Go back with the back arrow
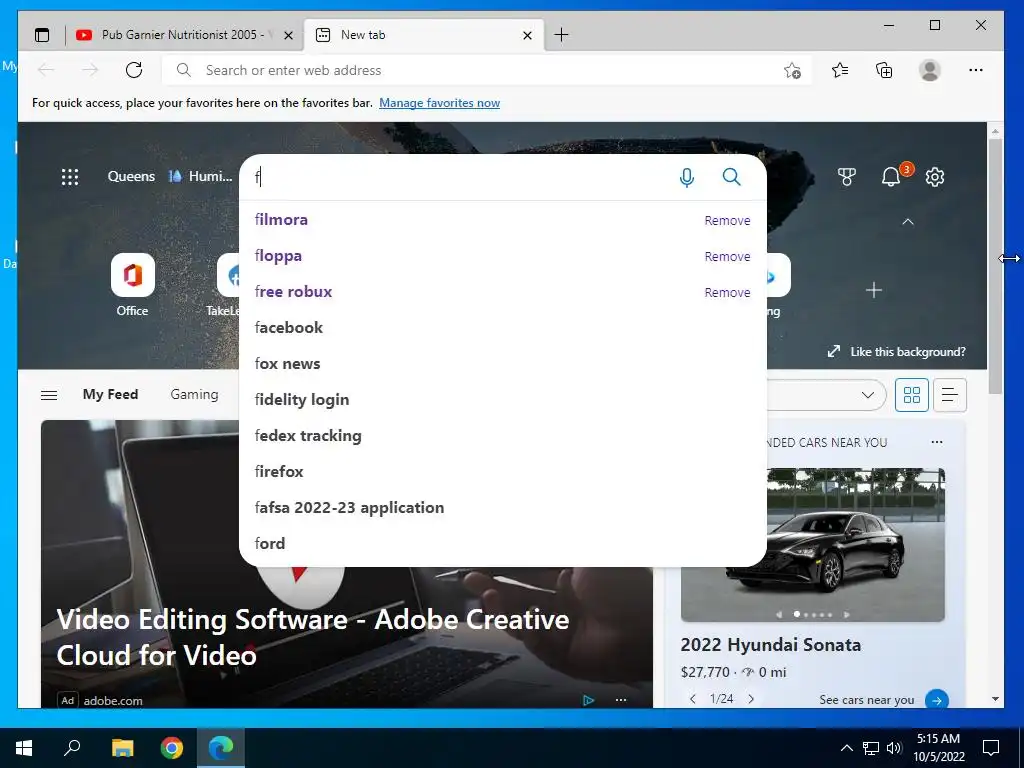The width and height of the screenshot is (1024, 768). [46, 70]
